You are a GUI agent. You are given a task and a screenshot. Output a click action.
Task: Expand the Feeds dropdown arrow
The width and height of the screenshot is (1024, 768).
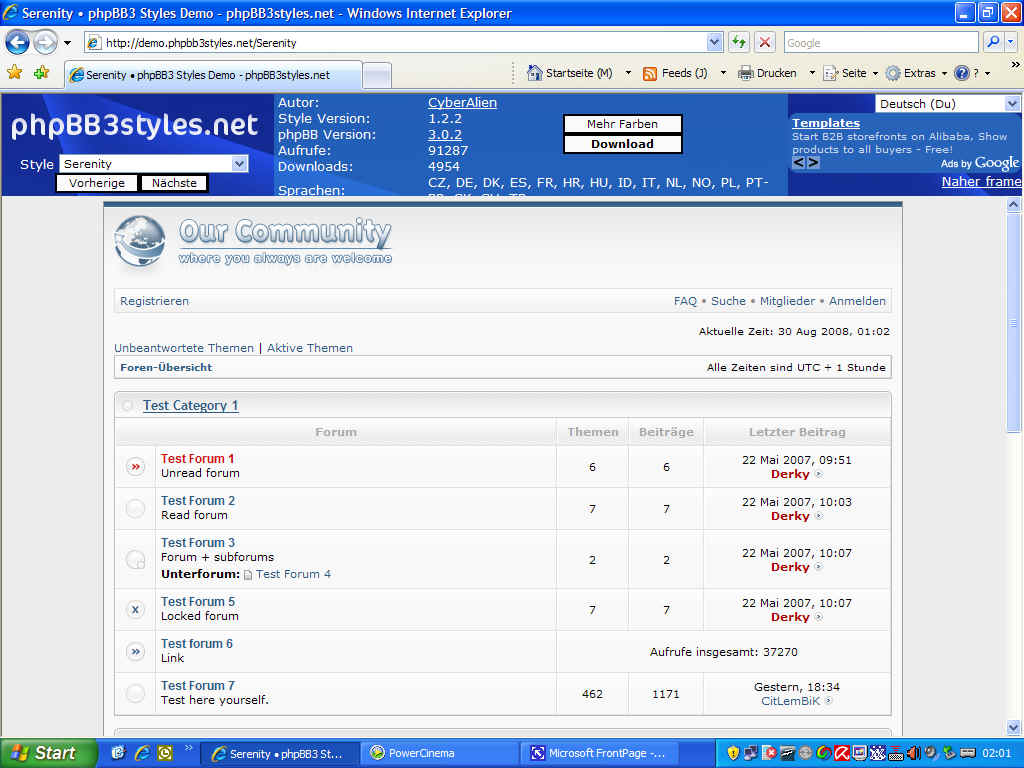[x=723, y=73]
